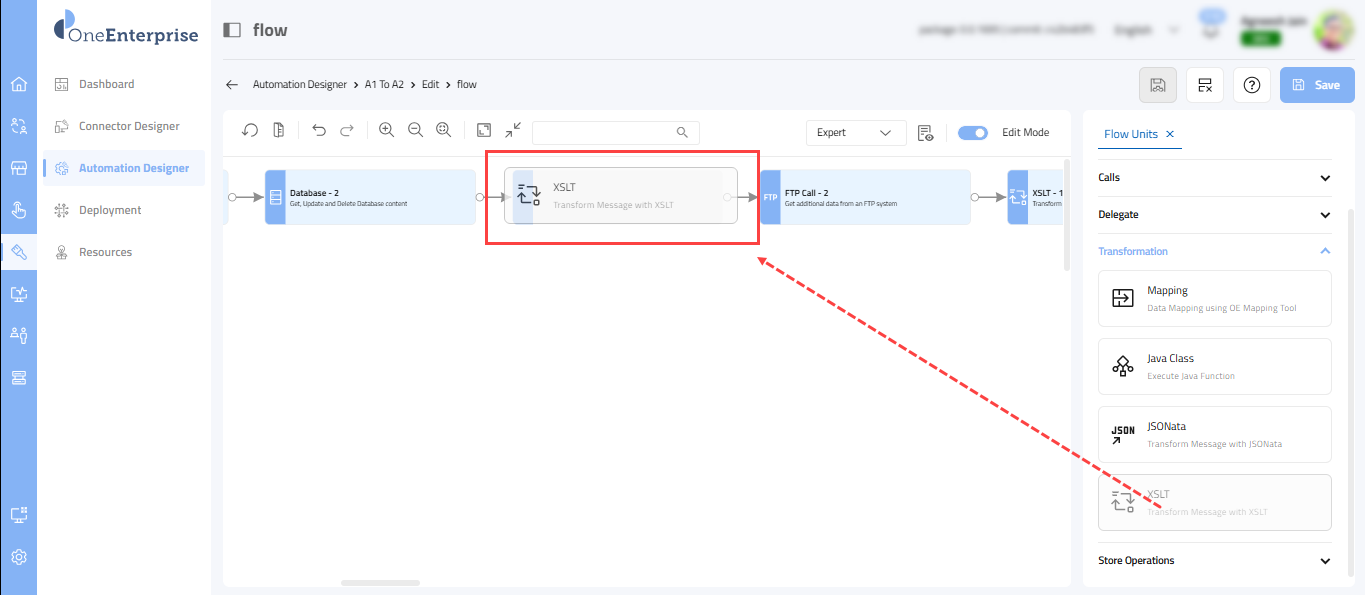Open Connector Designer from sidebar menu
Viewport: 1365px width, 595px height.
129,126
